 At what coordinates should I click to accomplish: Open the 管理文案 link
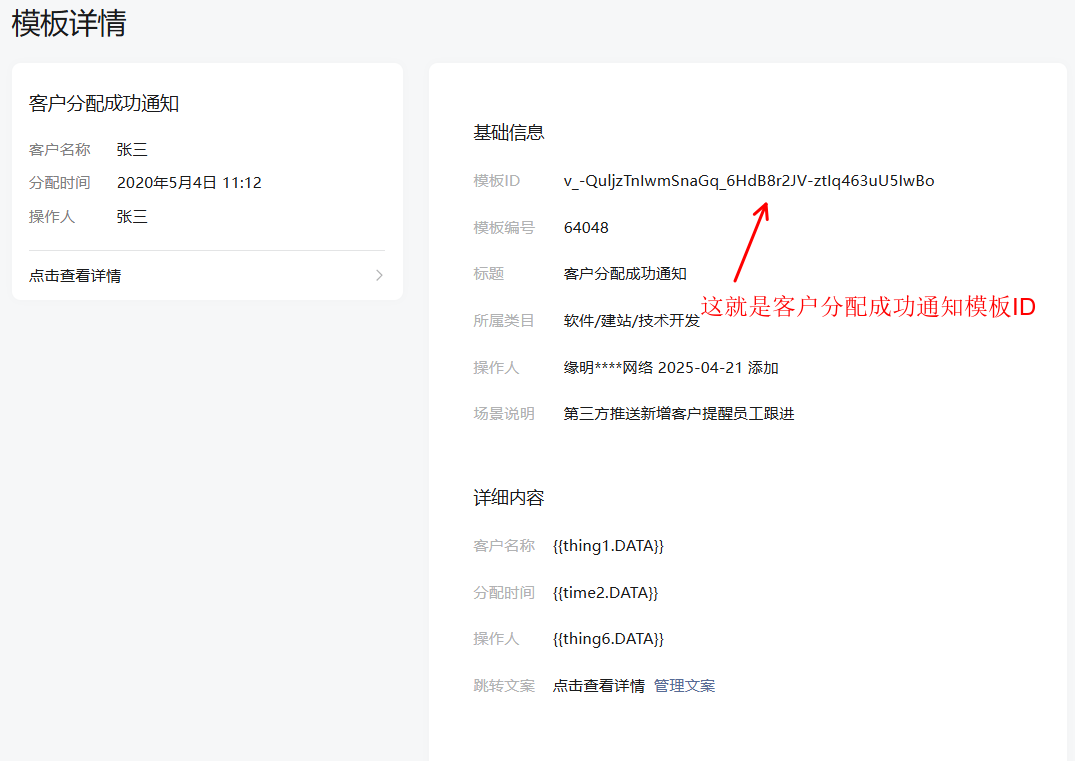[x=684, y=686]
